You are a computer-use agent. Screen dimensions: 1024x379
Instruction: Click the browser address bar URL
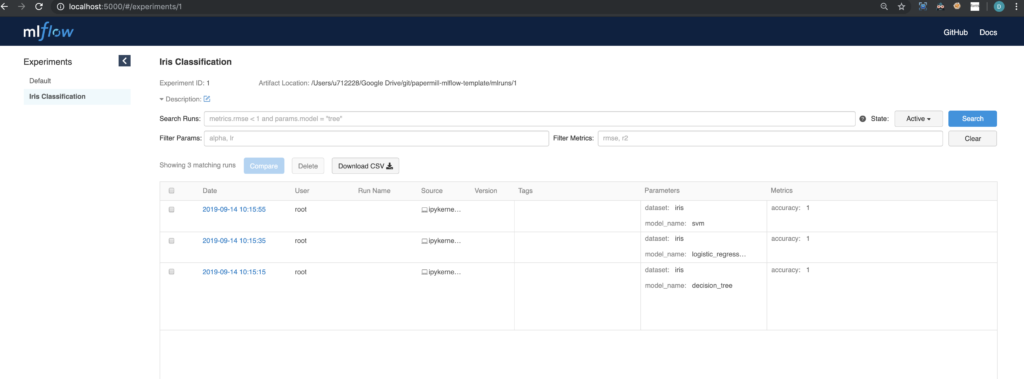(125, 6)
